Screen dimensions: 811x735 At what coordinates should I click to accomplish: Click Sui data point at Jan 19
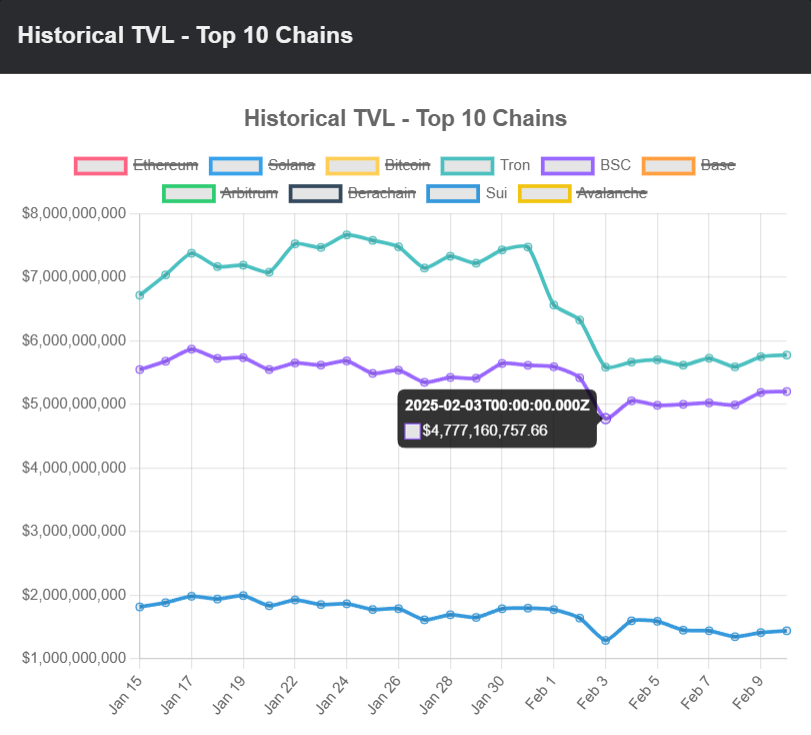click(x=243, y=596)
